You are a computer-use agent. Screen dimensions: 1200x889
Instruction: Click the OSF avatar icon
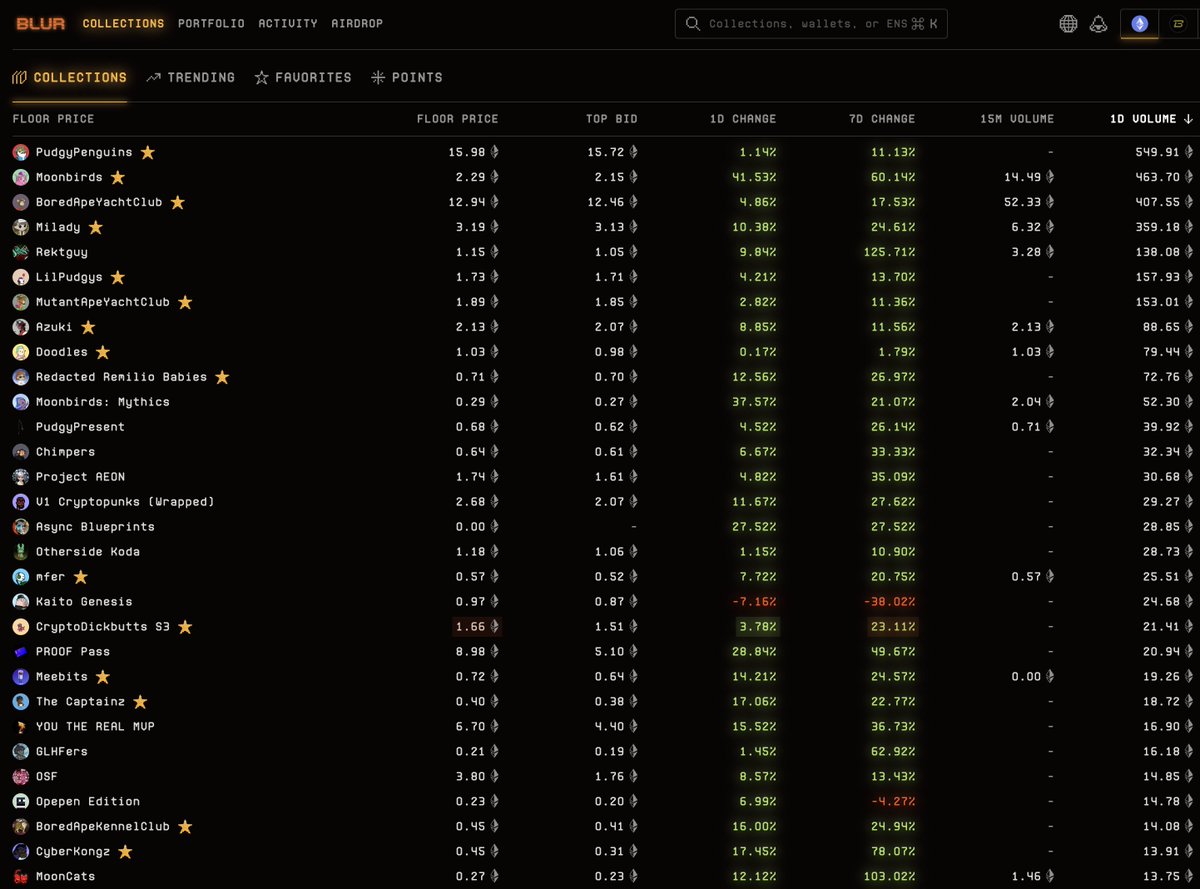coord(21,777)
